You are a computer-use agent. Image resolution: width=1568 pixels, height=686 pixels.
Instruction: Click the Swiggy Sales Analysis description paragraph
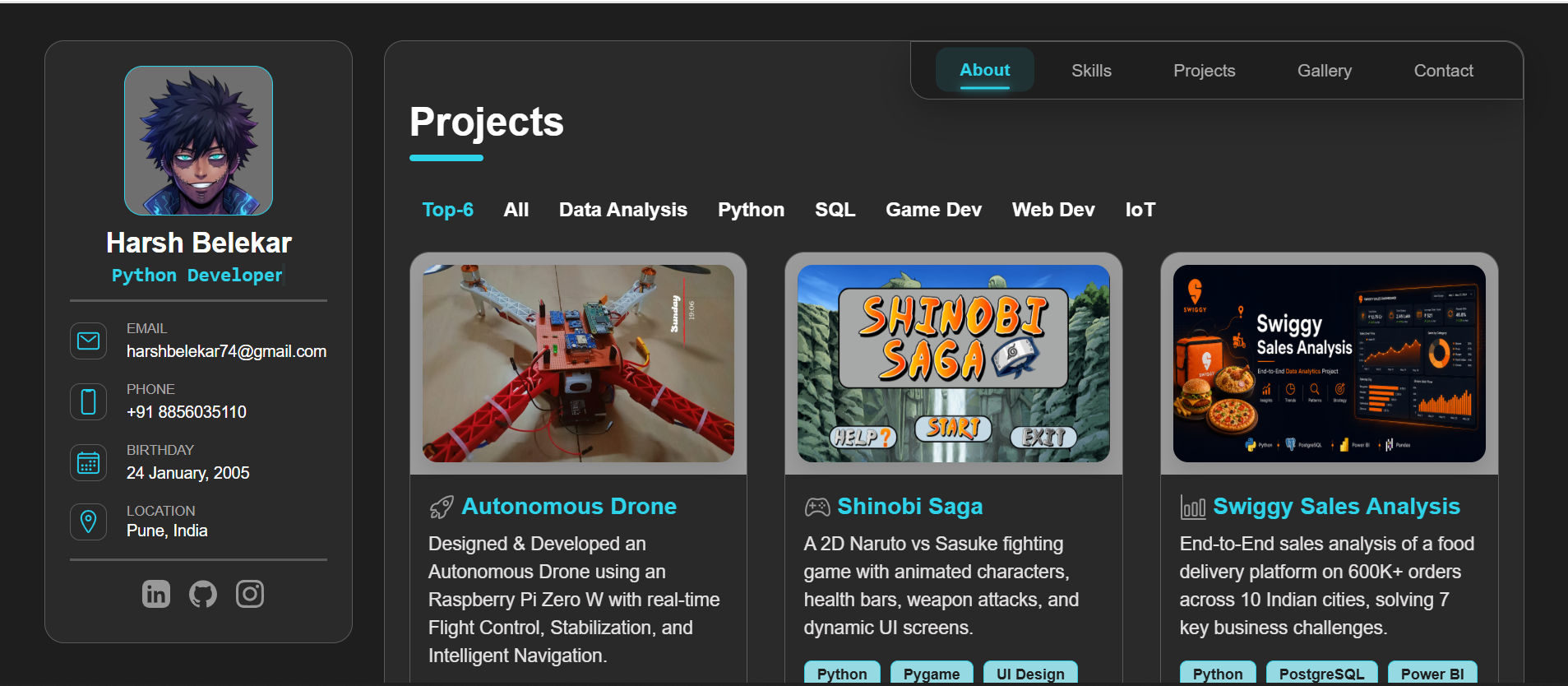coord(1327,586)
